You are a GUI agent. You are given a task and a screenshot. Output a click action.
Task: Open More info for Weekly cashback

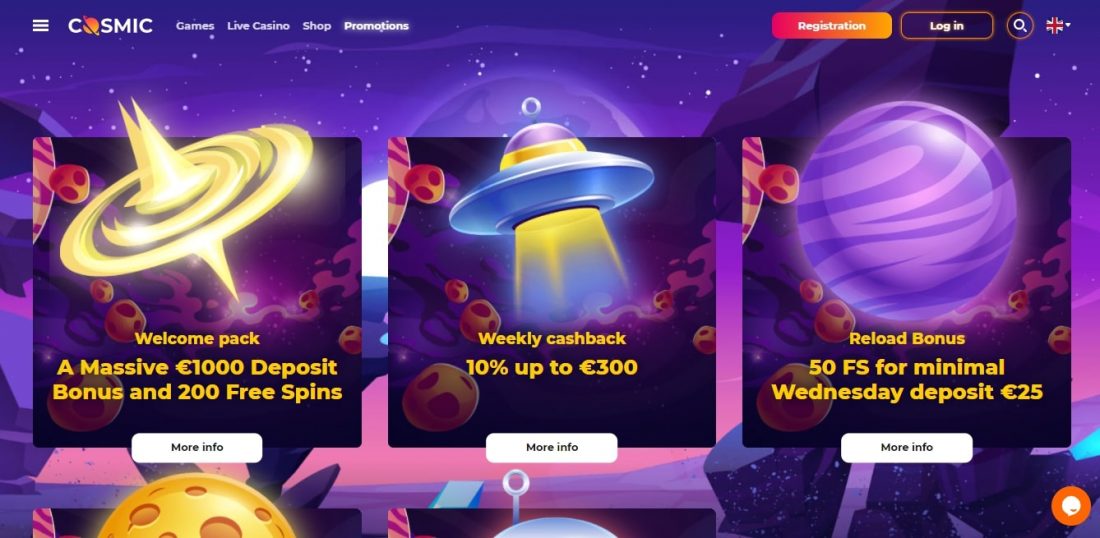[x=551, y=448]
